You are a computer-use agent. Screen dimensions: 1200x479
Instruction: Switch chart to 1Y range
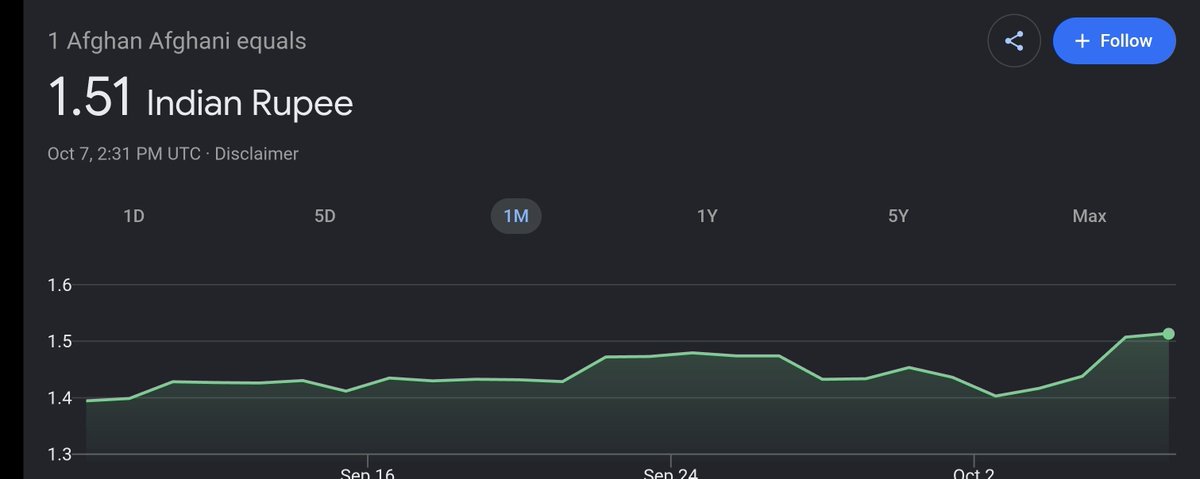[x=707, y=216]
